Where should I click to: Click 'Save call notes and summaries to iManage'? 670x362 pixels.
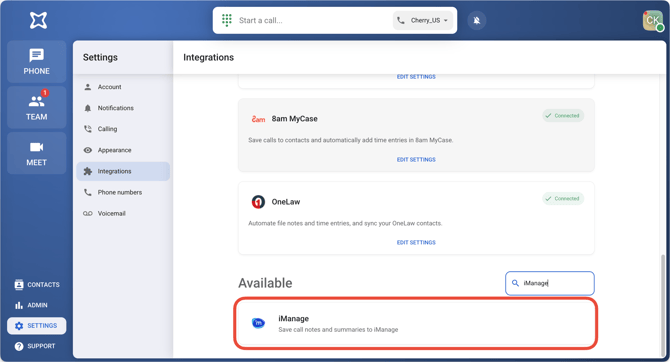click(338, 330)
